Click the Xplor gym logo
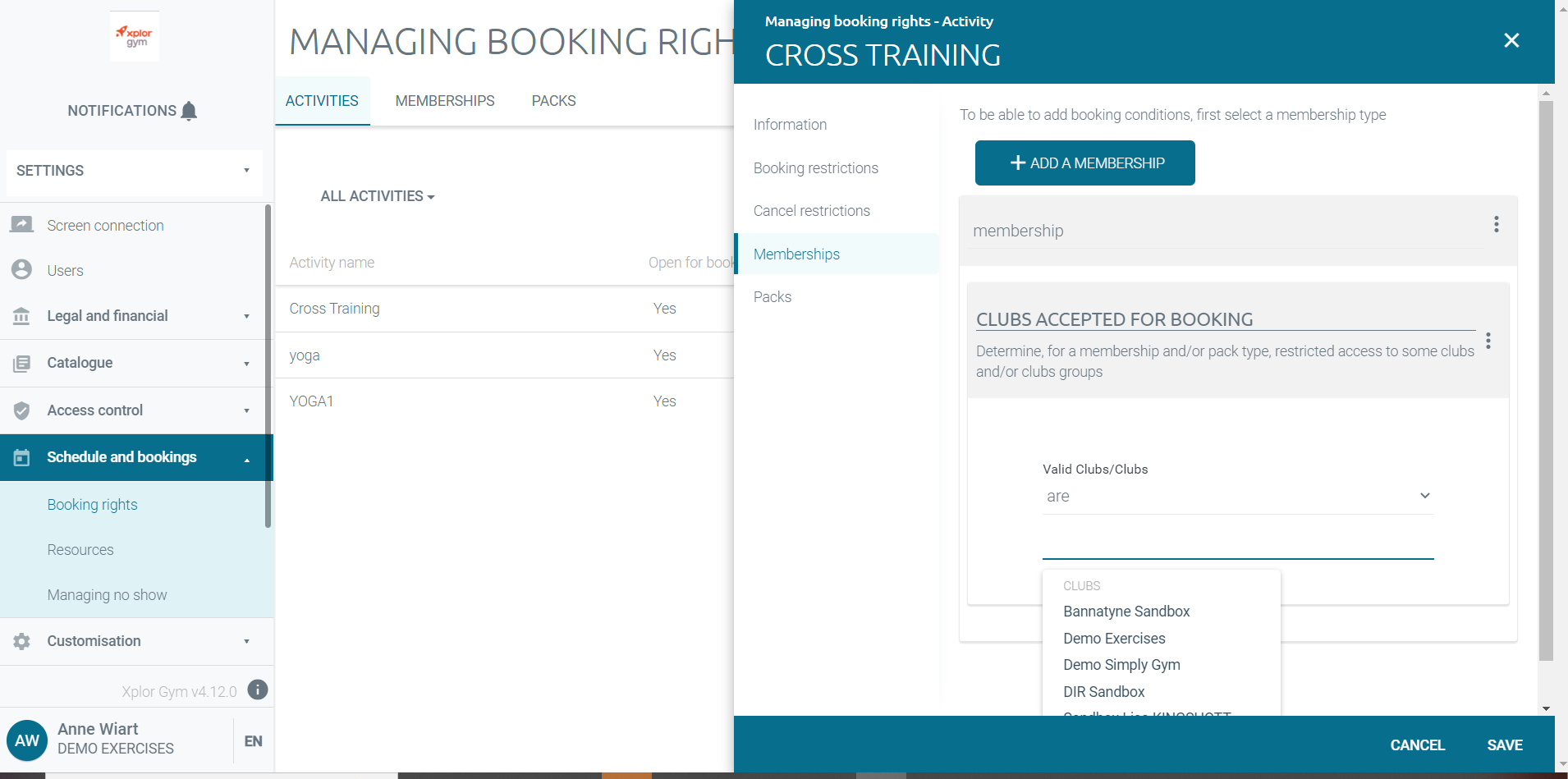Viewport: 1568px width, 779px height. (135, 36)
